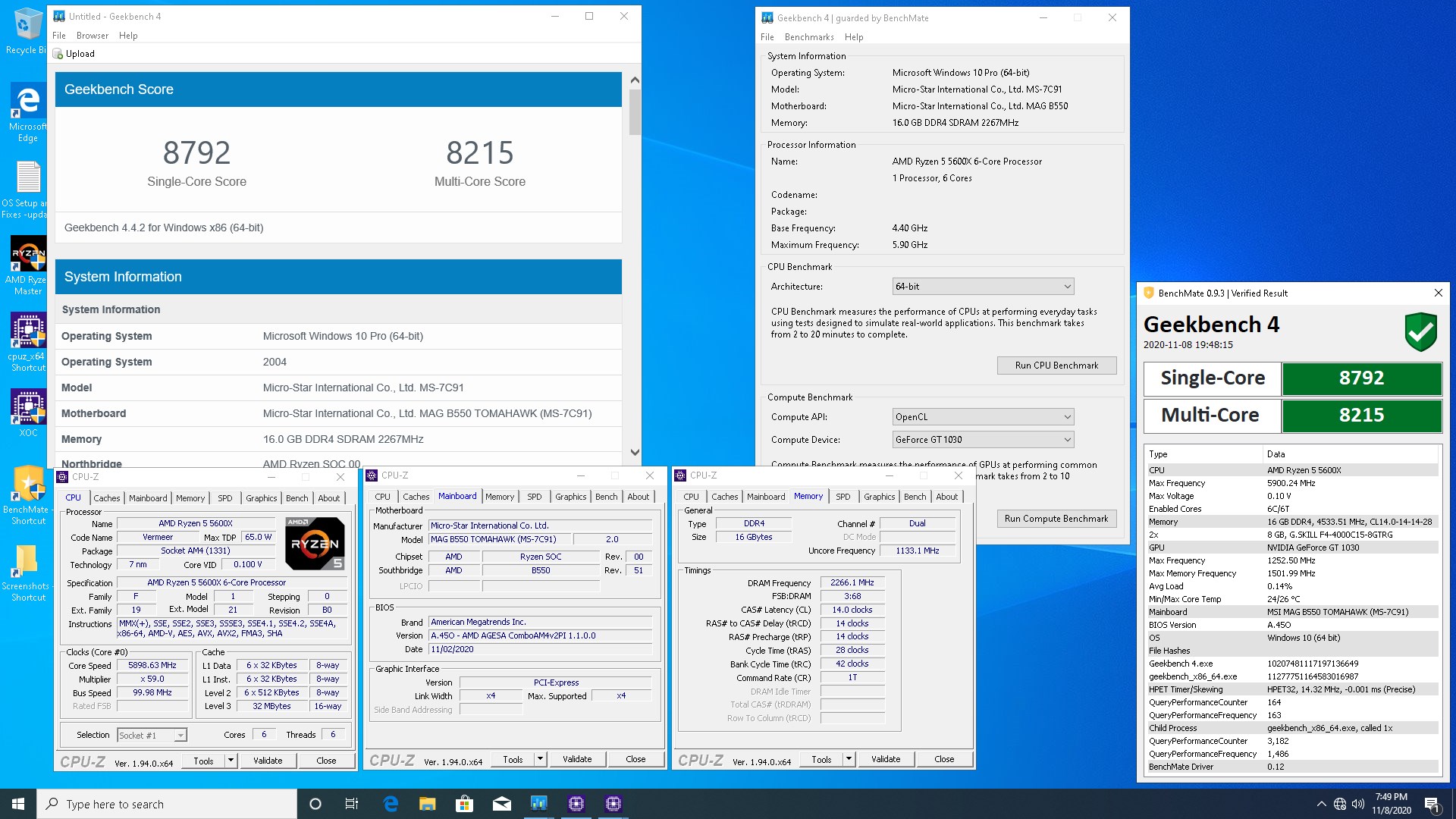Click the 8792 Single-Core score in BenchMate

pos(1361,378)
